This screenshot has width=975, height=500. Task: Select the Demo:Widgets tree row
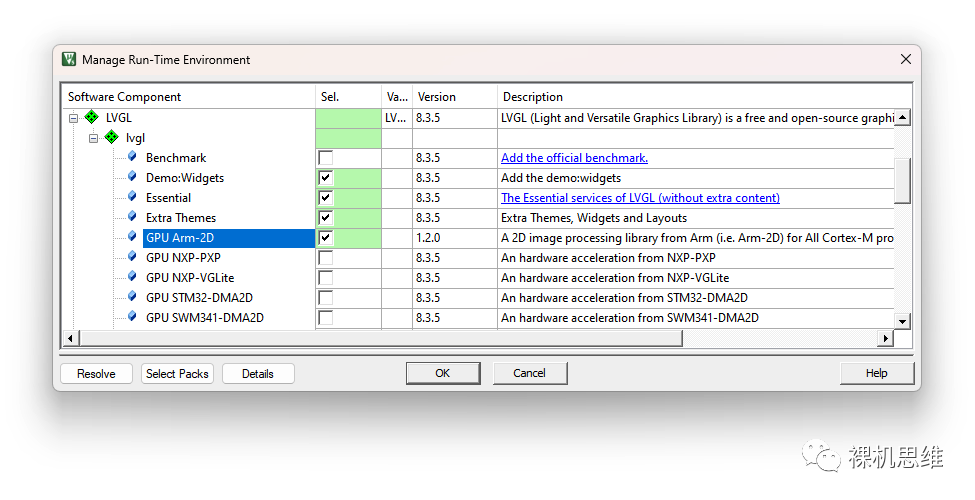pyautogui.click(x=185, y=178)
